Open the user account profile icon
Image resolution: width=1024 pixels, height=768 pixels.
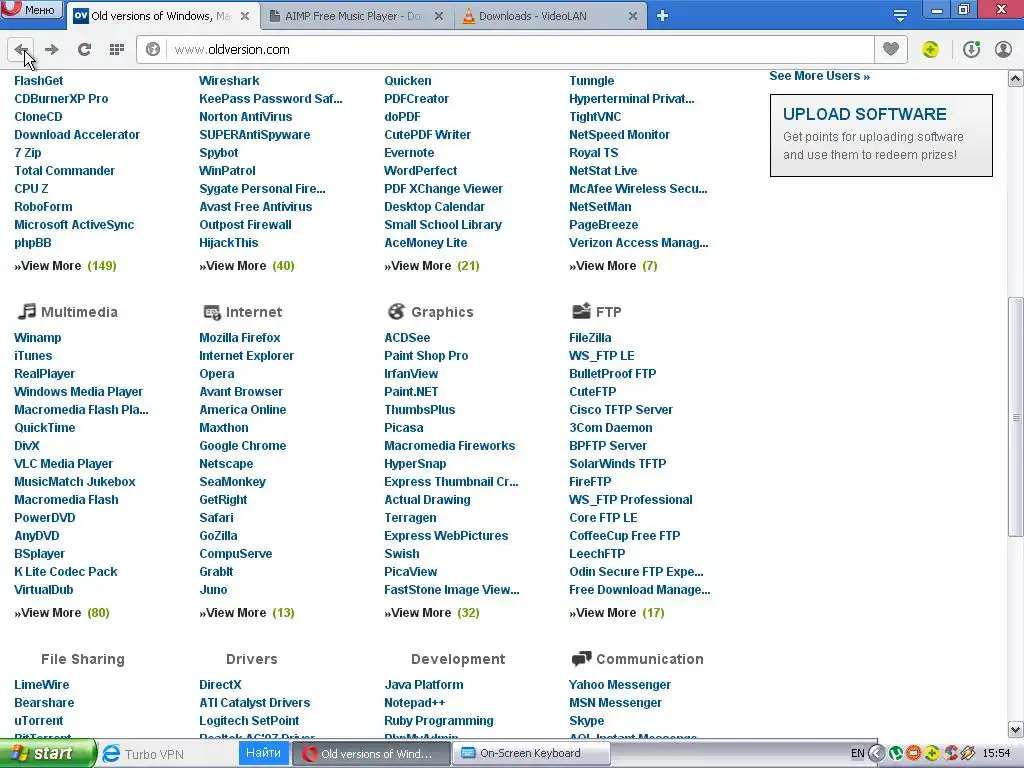click(1003, 50)
